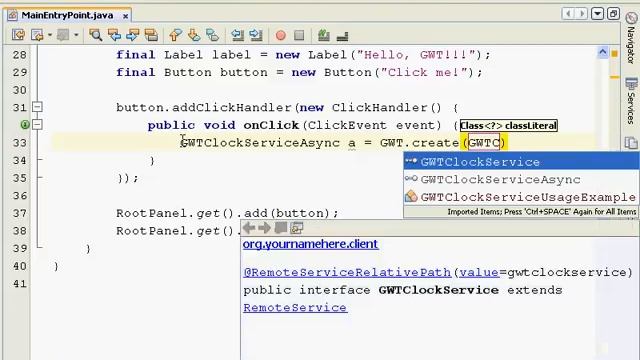Uncomment selected lines icon
This screenshot has width=640, height=360.
(342, 36)
